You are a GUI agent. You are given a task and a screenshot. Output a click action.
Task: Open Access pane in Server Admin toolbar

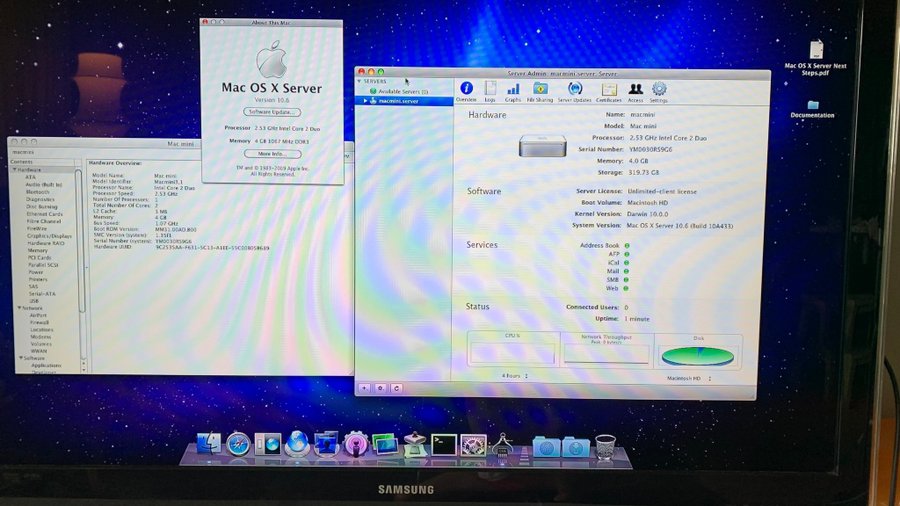pyautogui.click(x=635, y=92)
